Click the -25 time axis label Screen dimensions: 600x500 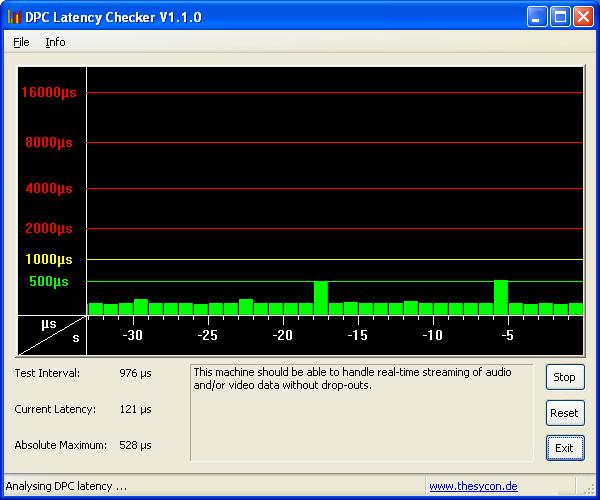click(x=207, y=335)
